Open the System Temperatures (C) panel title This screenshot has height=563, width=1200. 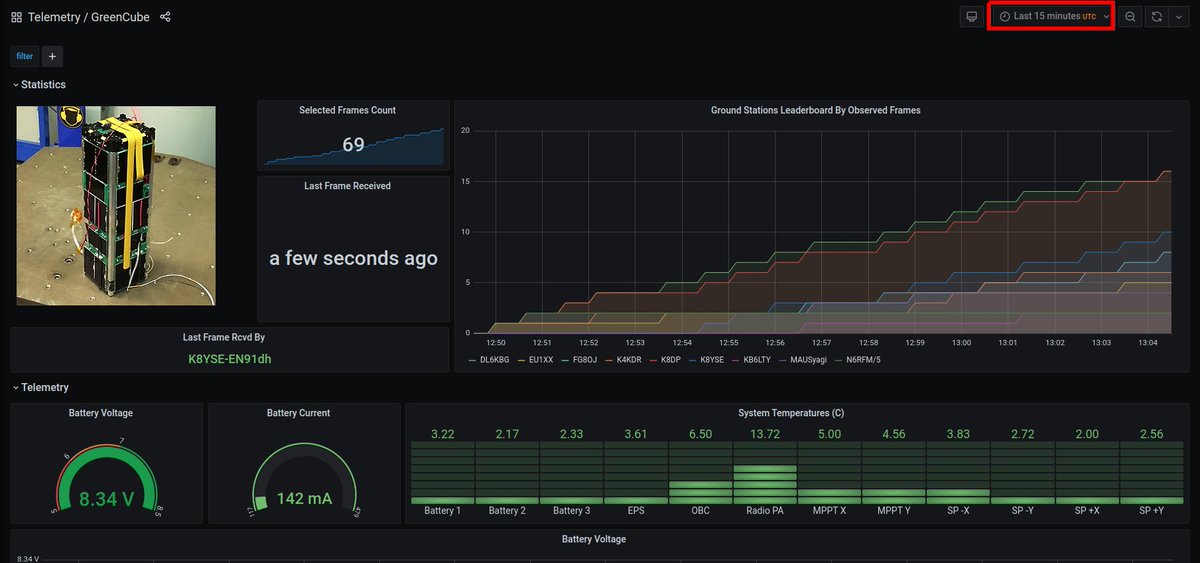coord(791,413)
